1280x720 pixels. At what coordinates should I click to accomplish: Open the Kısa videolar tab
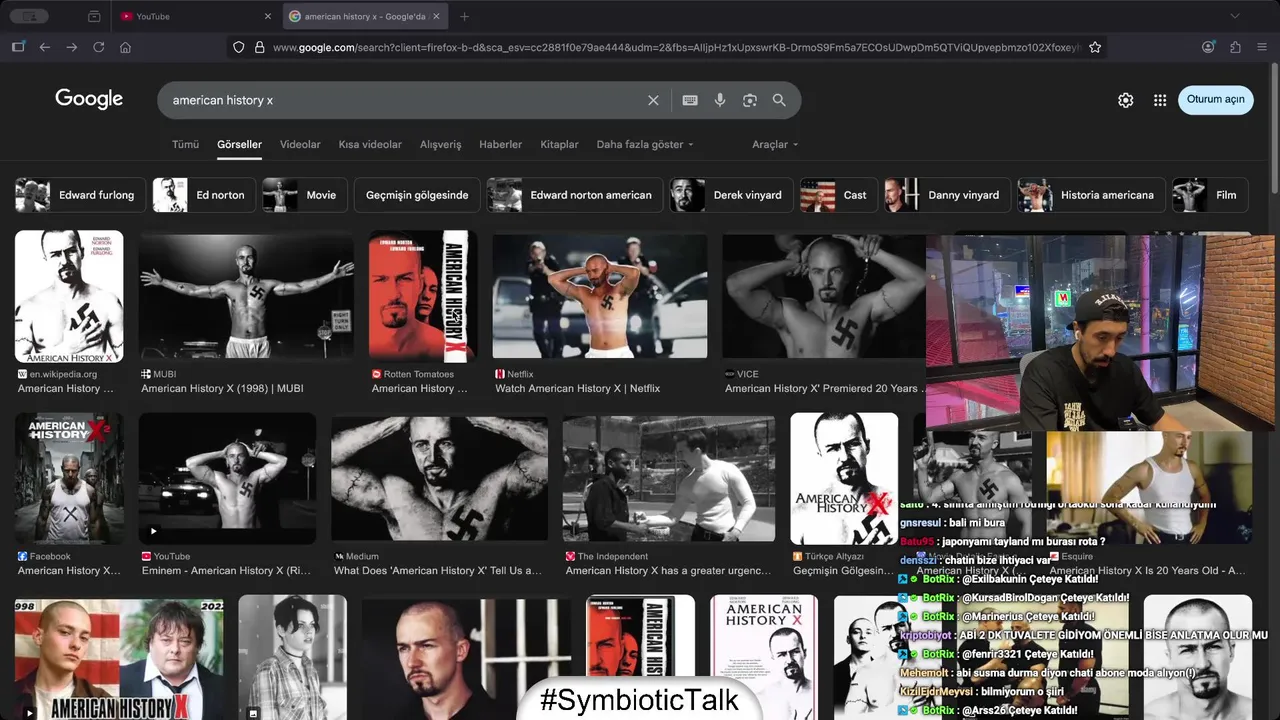[x=370, y=144]
